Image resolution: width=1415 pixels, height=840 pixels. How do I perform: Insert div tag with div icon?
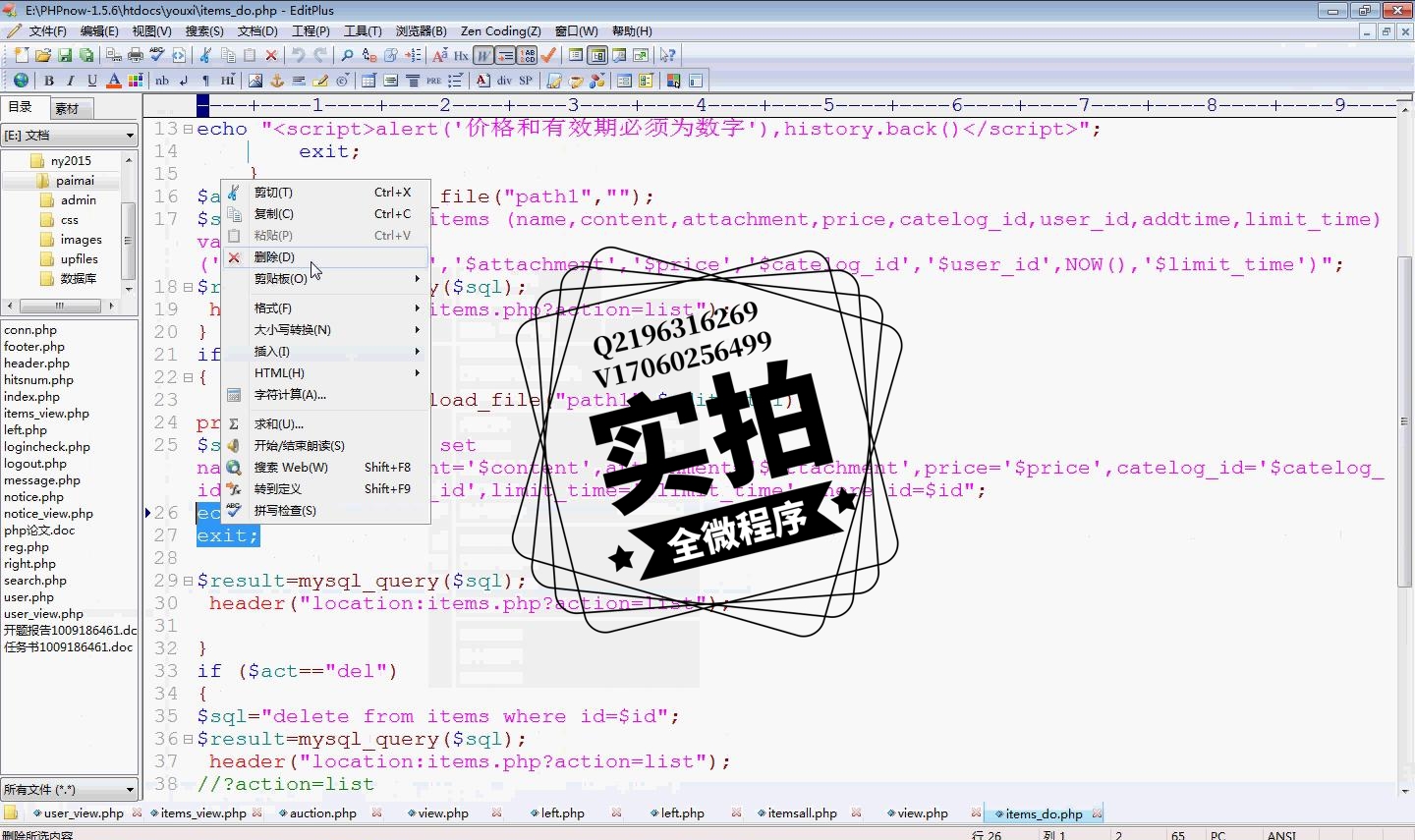[504, 81]
